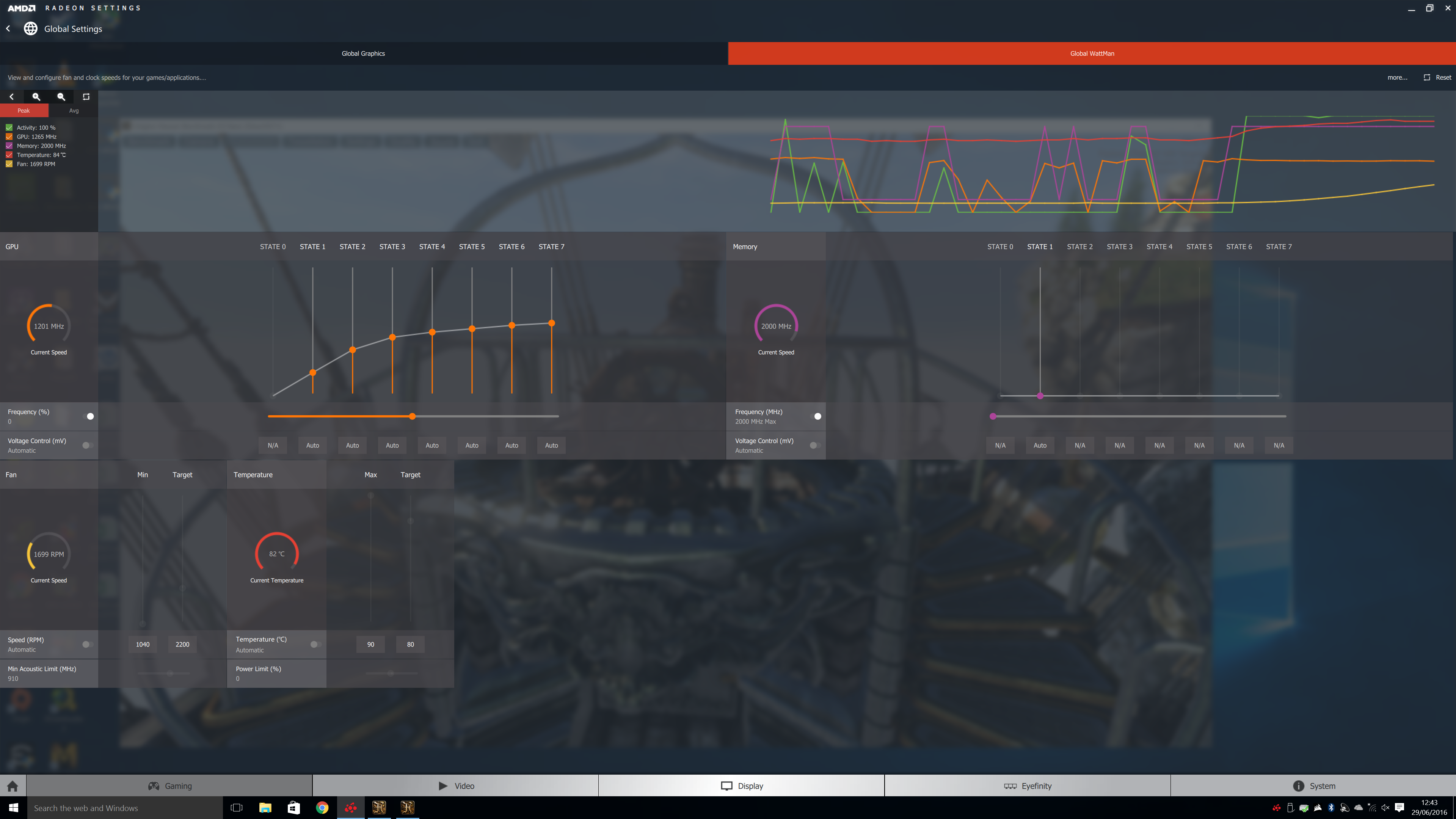The height and width of the screenshot is (819, 1456).
Task: Click the Bluetooth icon in system tray
Action: [1330, 808]
